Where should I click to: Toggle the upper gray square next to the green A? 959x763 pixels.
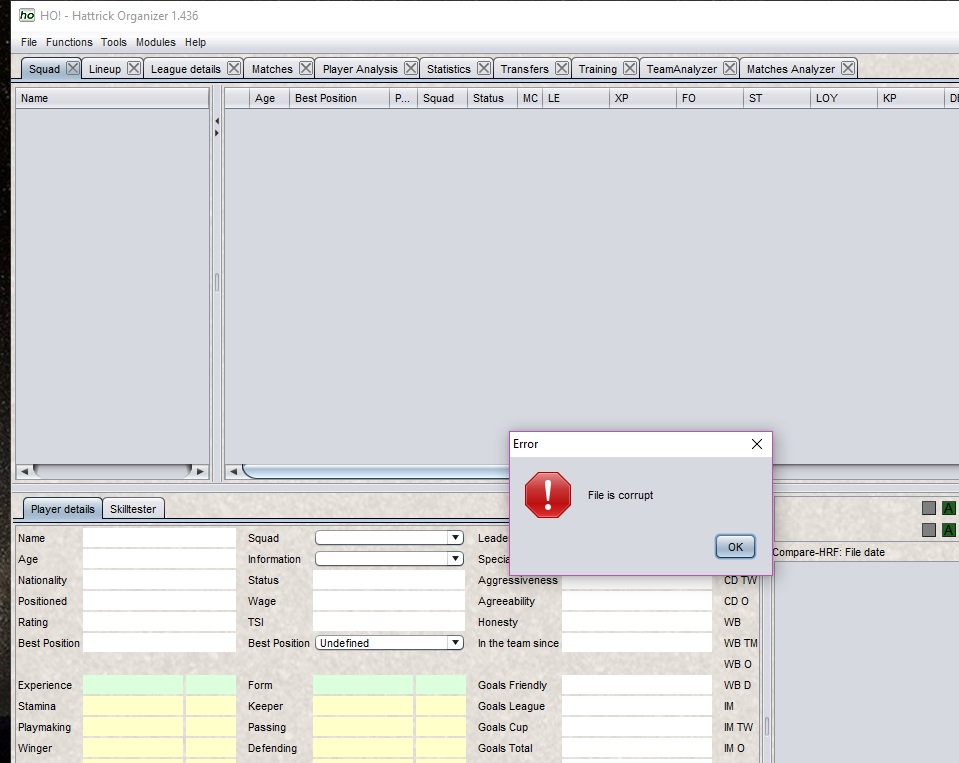[928, 507]
